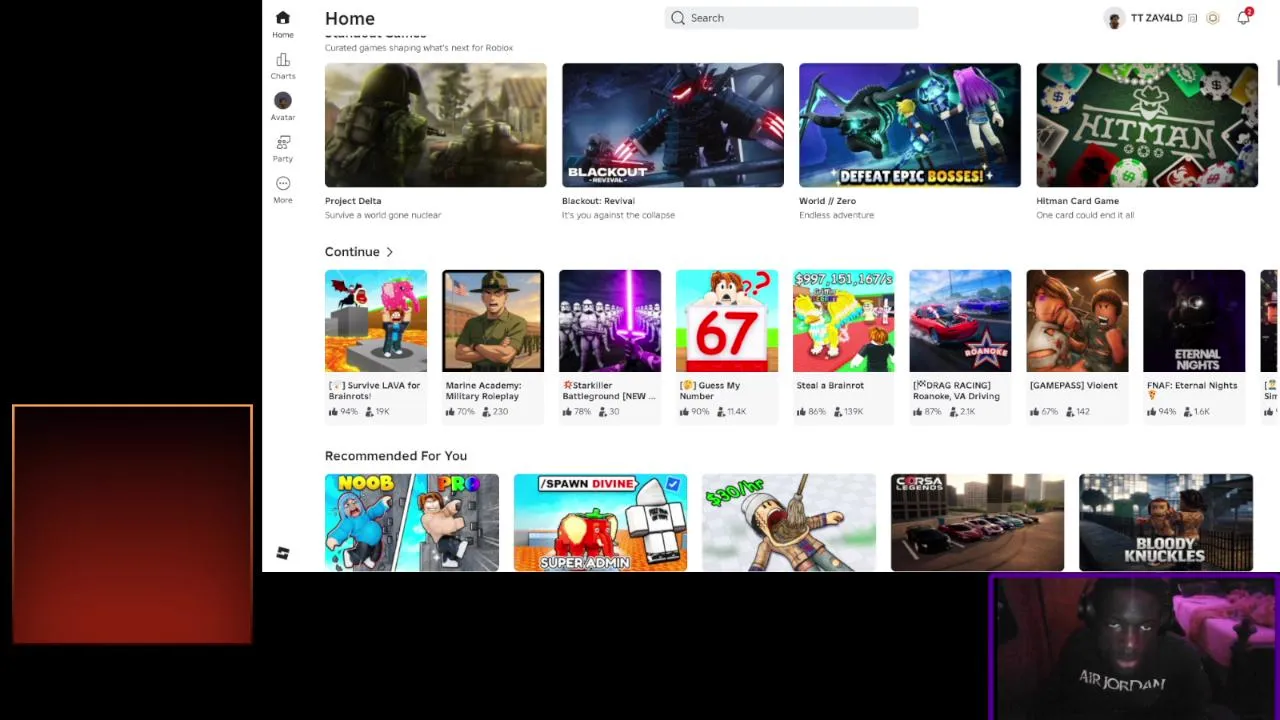The width and height of the screenshot is (1280, 720).
Task: Open the Project Delta game thumbnail
Action: pyautogui.click(x=435, y=125)
